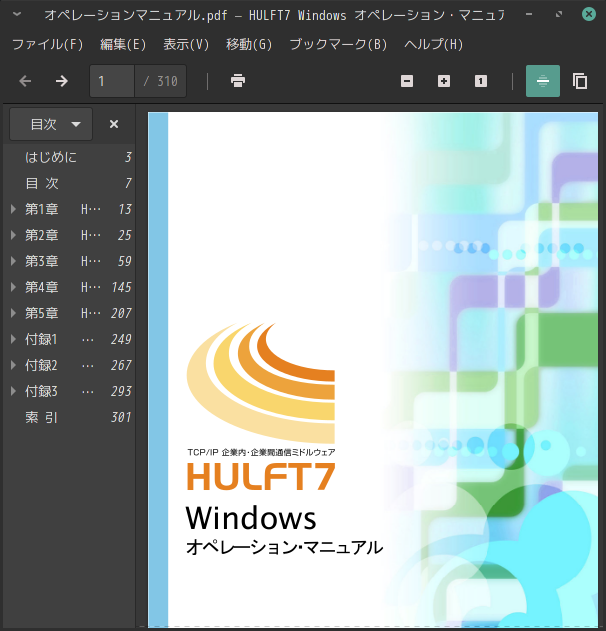Jump to 第1章 chapter label
Image resolution: width=606 pixels, height=631 pixels.
(42, 209)
